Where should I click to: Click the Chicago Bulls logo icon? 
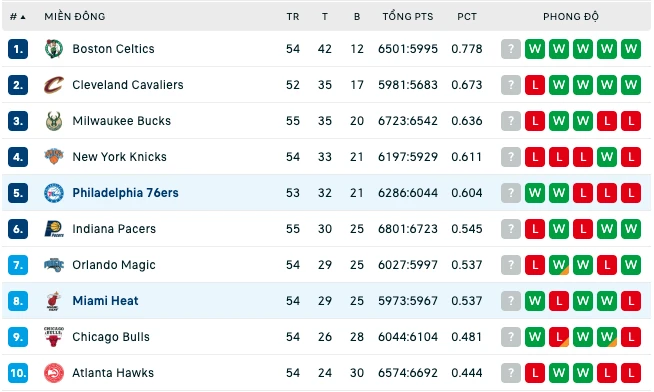[54, 337]
